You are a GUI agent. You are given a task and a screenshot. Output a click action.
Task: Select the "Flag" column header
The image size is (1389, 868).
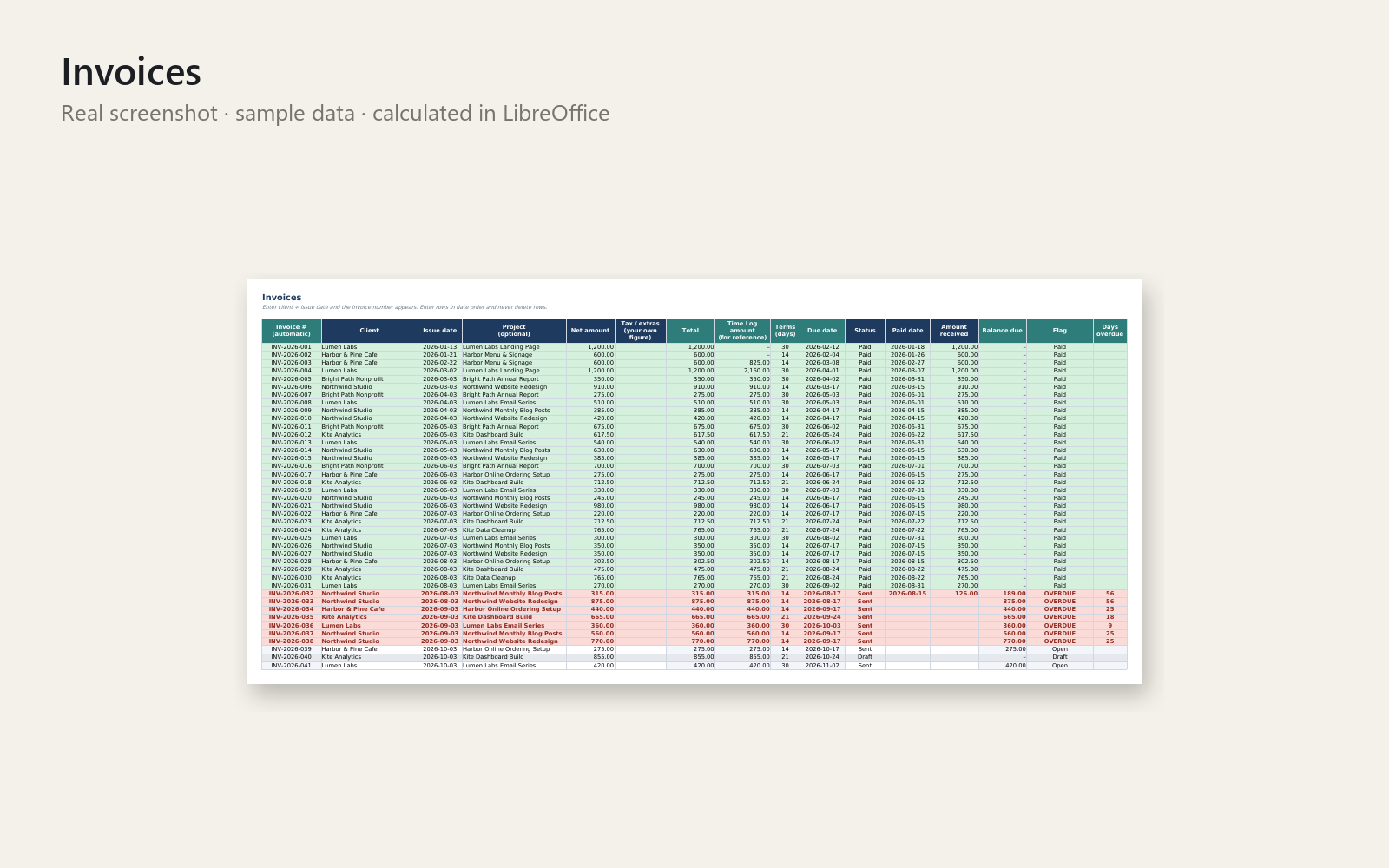coord(1060,331)
